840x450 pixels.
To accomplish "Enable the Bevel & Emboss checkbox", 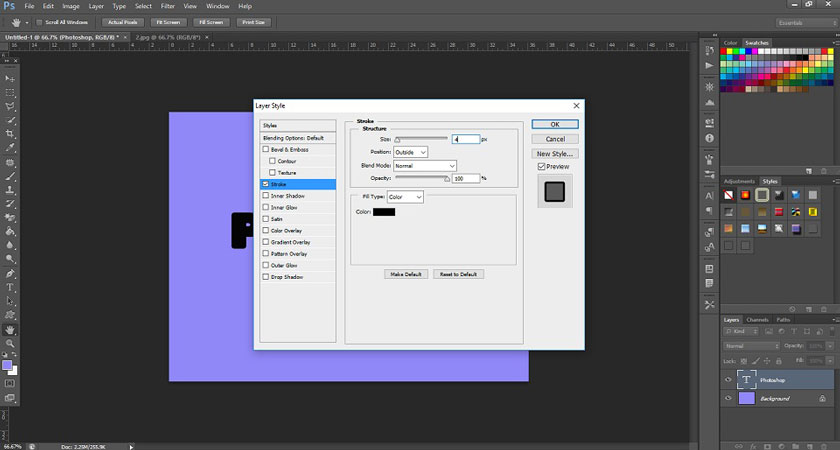I will click(x=266, y=149).
